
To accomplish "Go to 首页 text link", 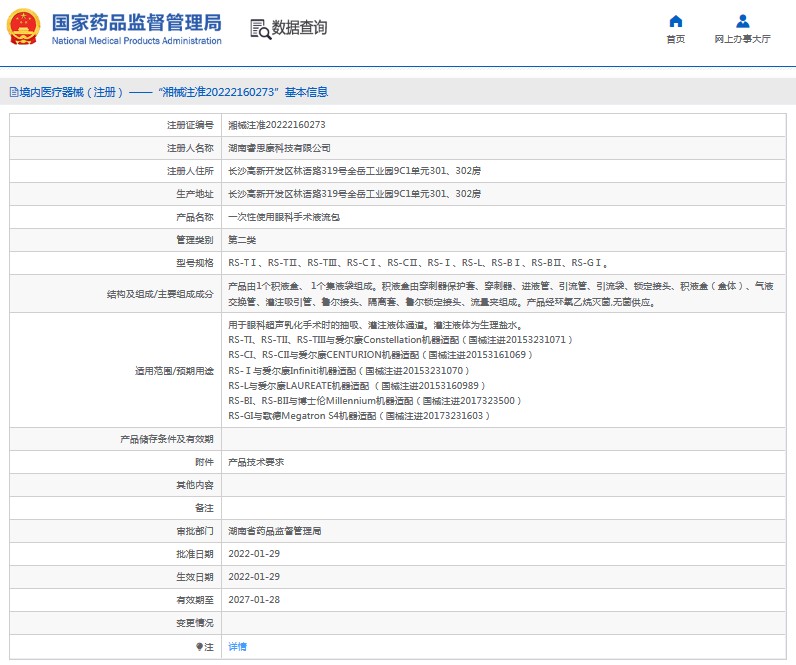I will (x=676, y=40).
